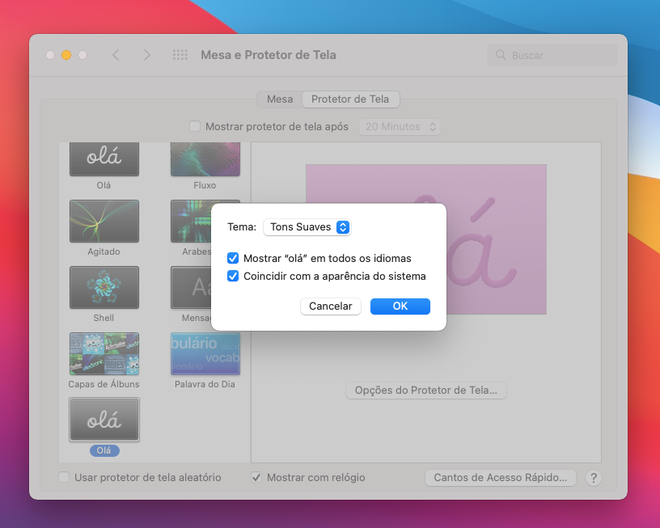Screen dimensions: 660x528
Task: Click Opções do Protetor de Tela button
Action: [x=426, y=390]
